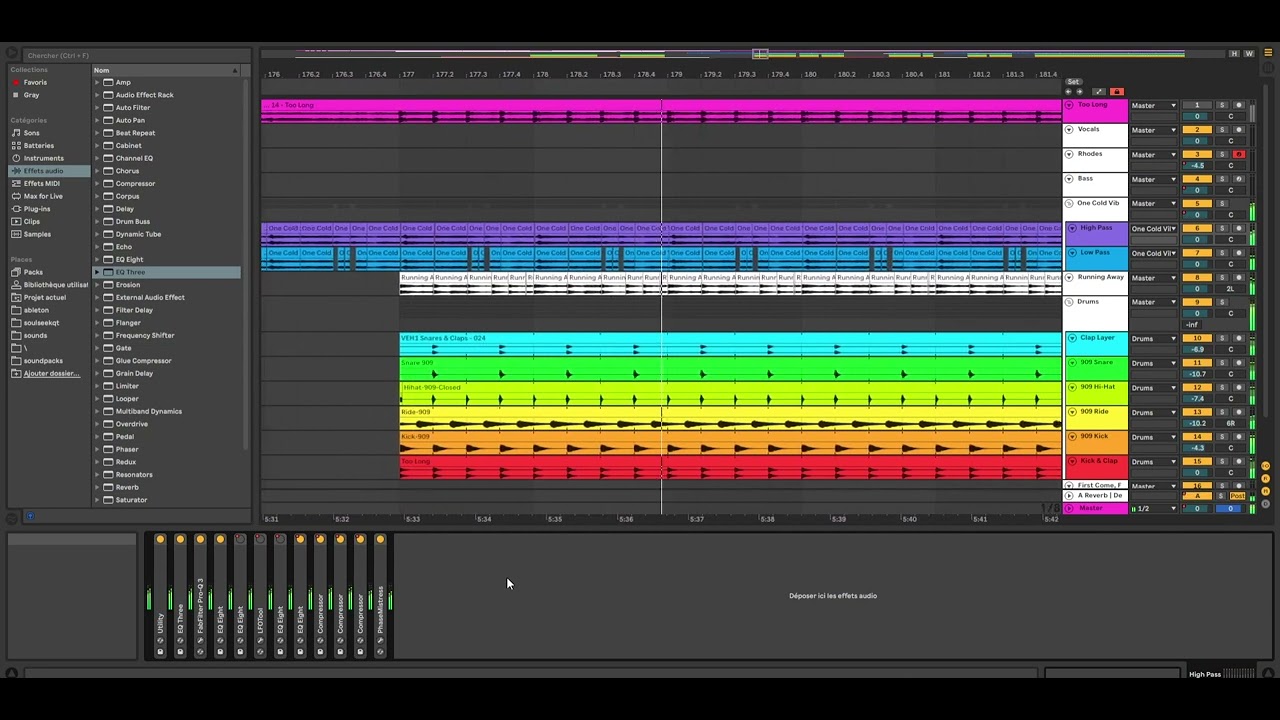The width and height of the screenshot is (1280, 720).
Task: Adjust the Rhodes volume value -4.5
Action: [1197, 165]
